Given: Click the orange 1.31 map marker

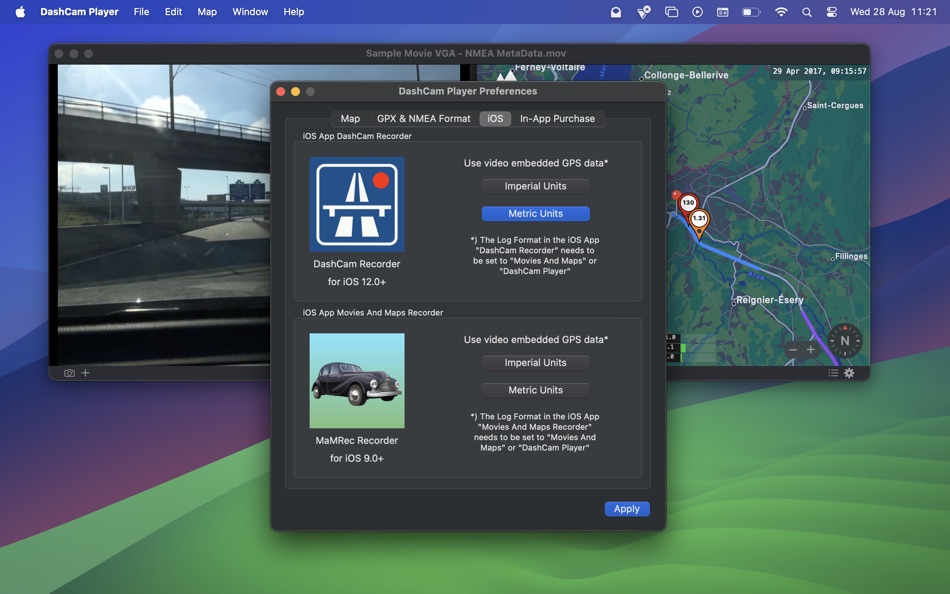Looking at the screenshot, I should click(699, 222).
